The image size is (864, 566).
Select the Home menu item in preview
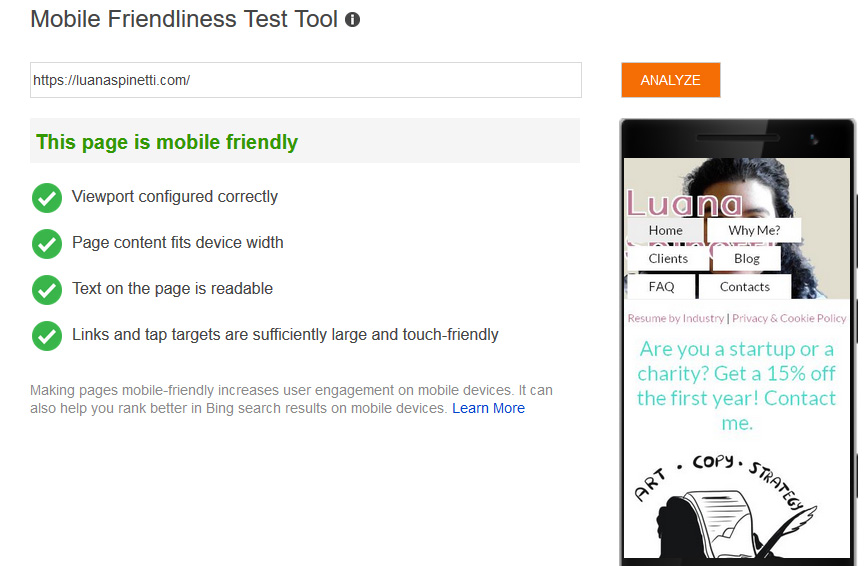tap(665, 230)
